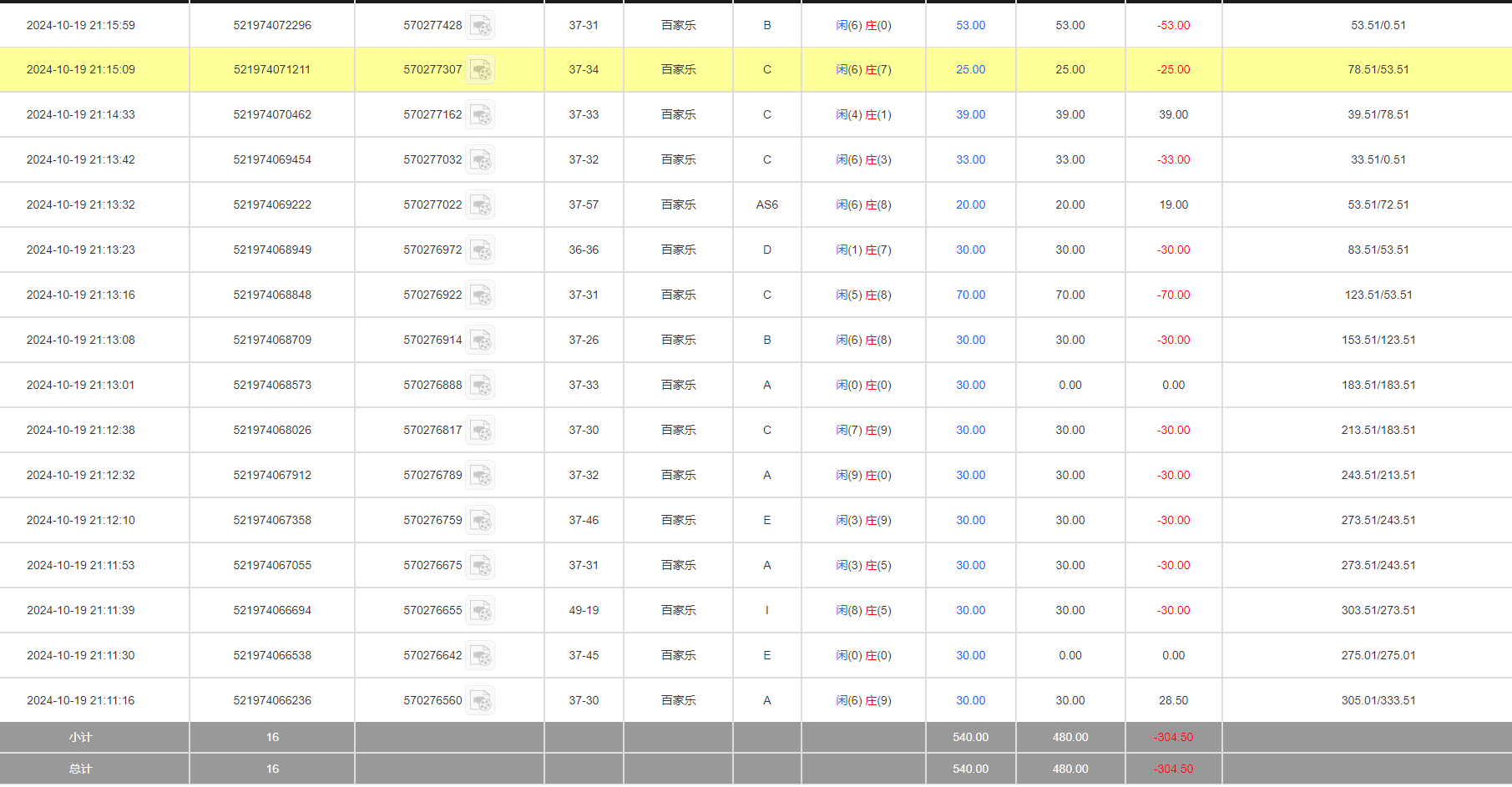Click the 2024-10-19 21:11:39 timestamp cell
Viewport: 1512px width, 787px height.
[x=80, y=610]
